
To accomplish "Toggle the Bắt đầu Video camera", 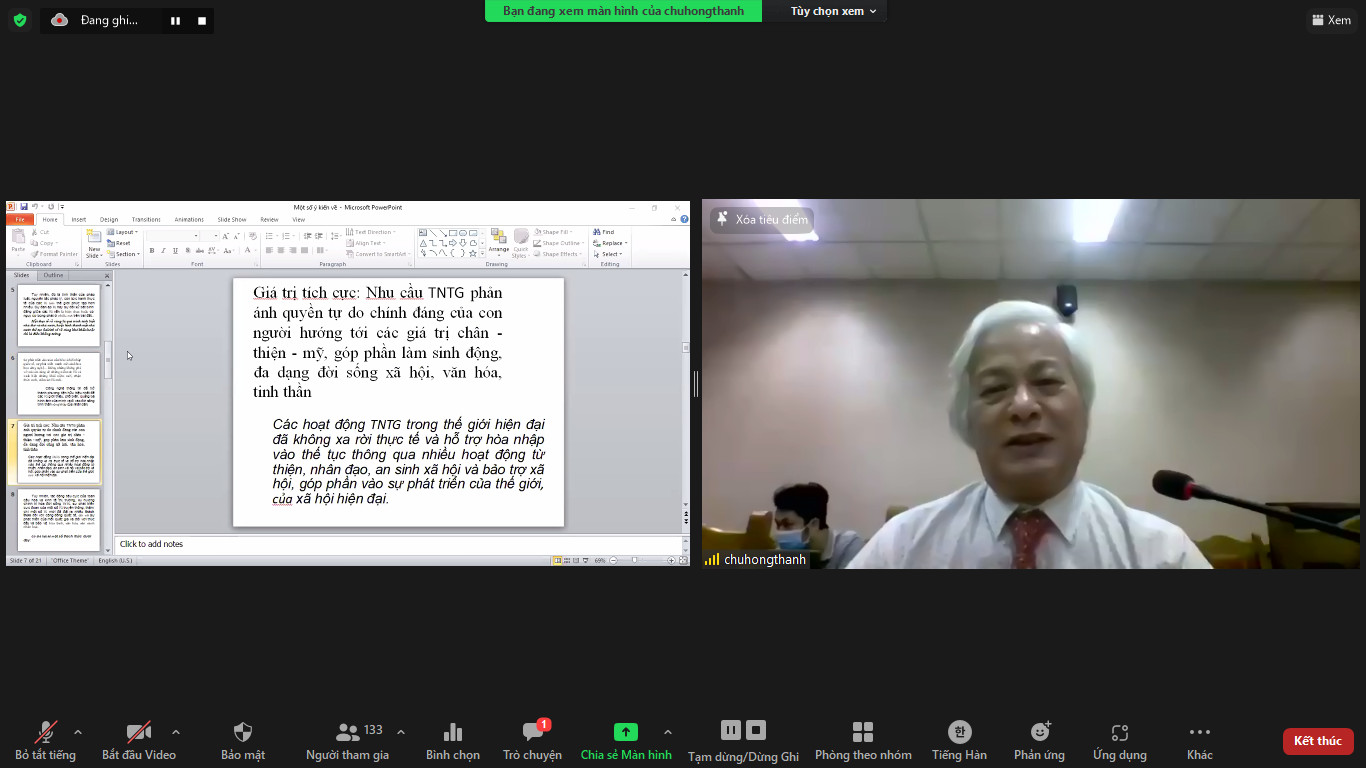I will pyautogui.click(x=138, y=732).
